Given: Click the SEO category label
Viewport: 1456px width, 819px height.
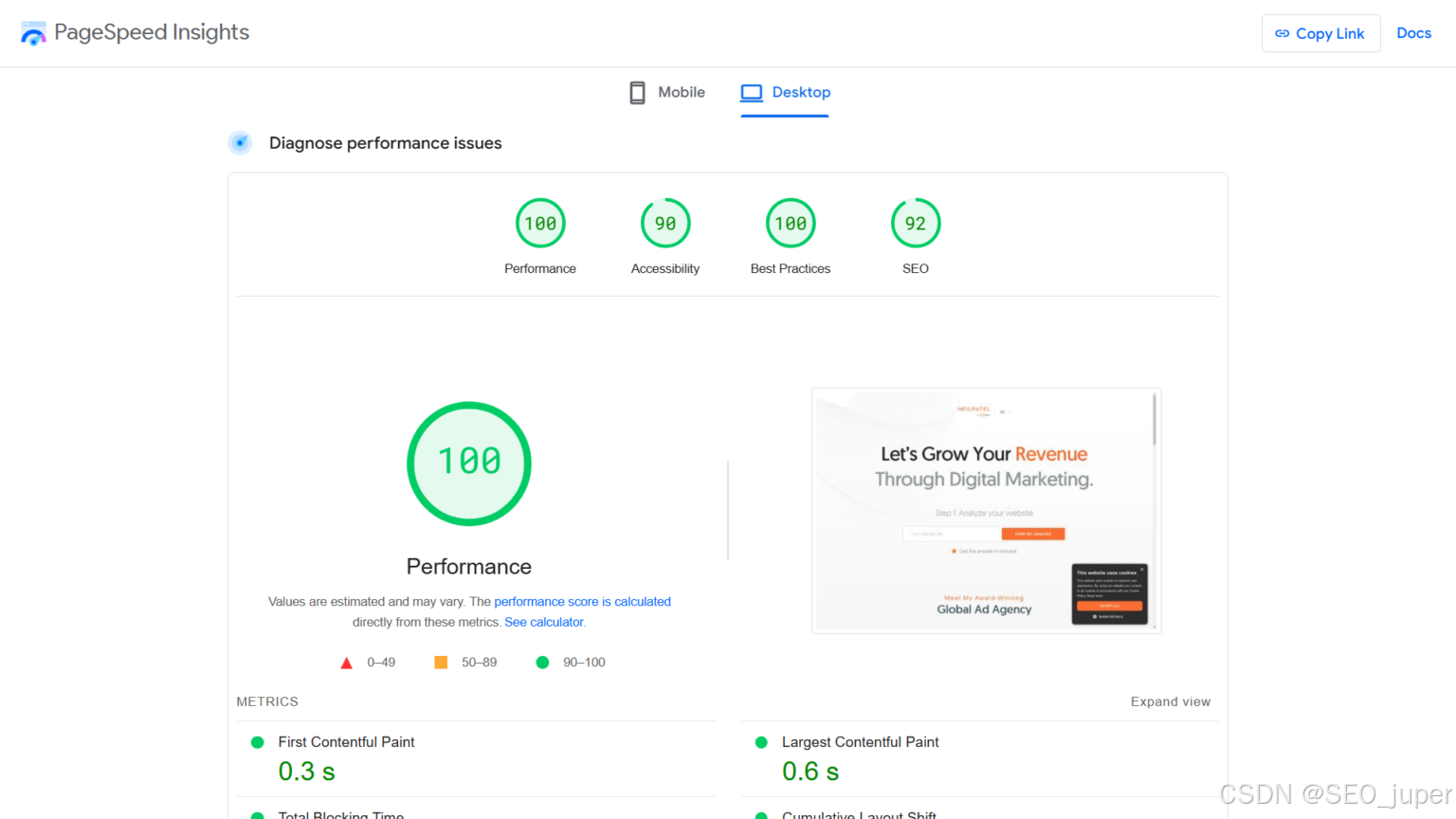Looking at the screenshot, I should (916, 268).
